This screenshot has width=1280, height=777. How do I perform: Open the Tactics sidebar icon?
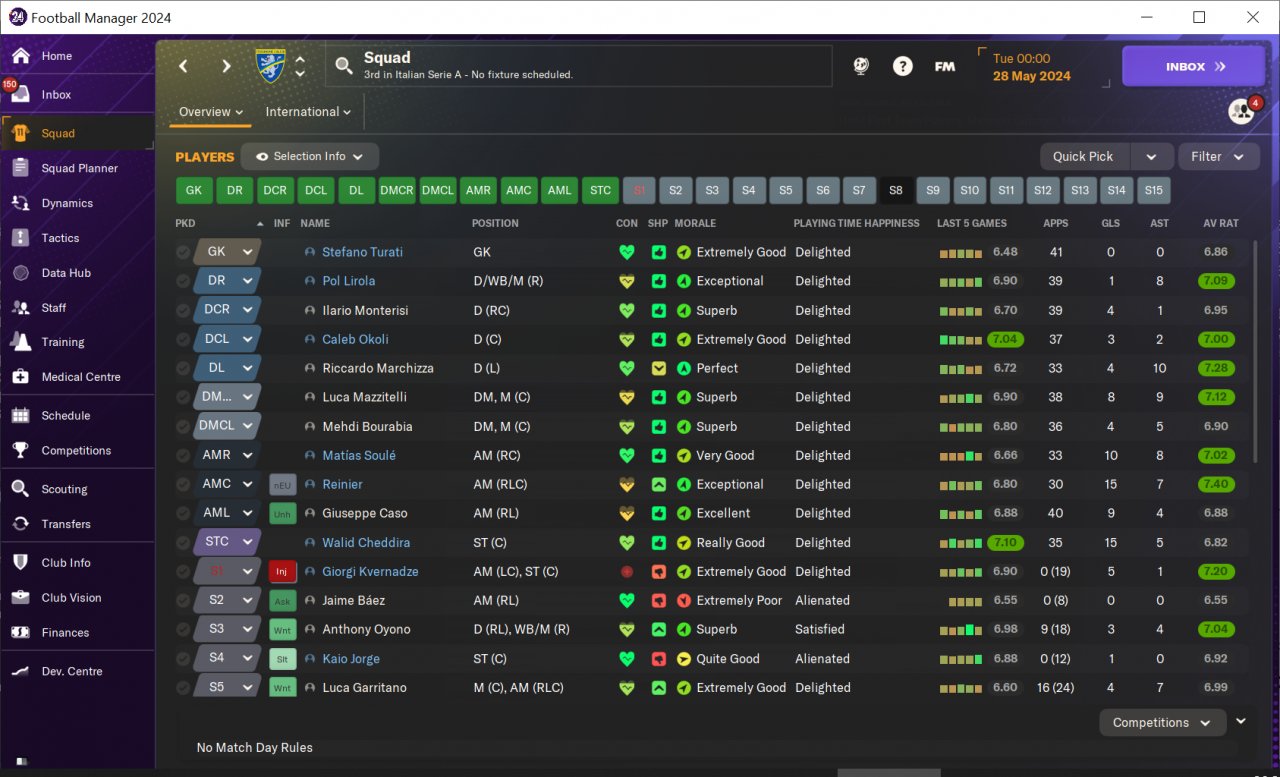(20, 238)
